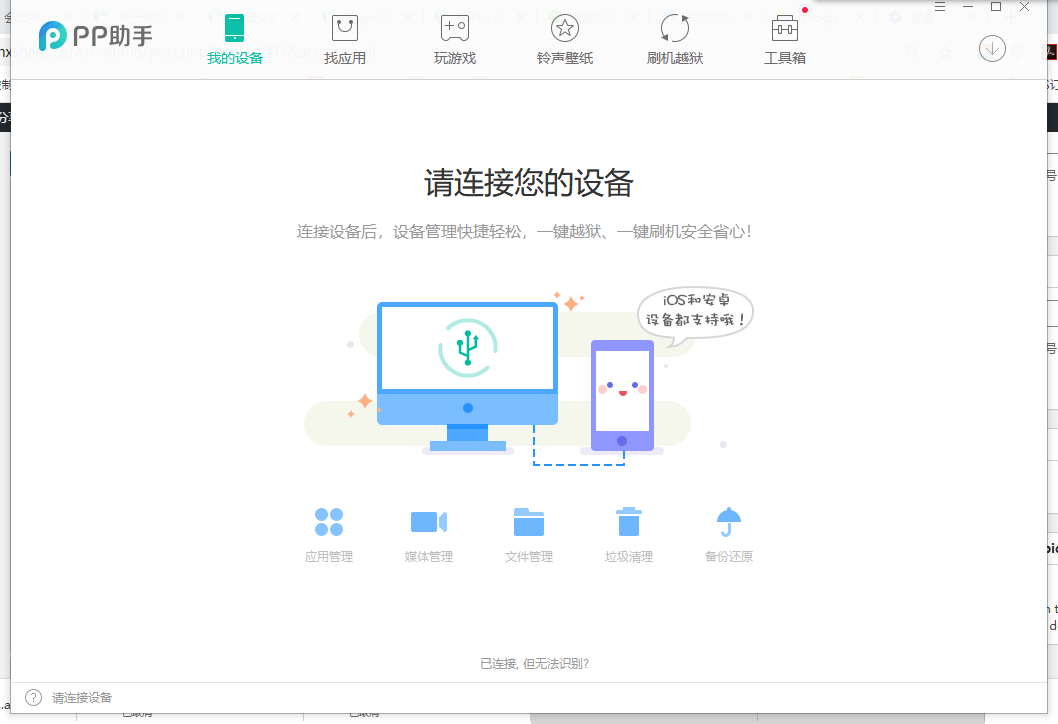Open the 玩游戏 games section

point(455,40)
